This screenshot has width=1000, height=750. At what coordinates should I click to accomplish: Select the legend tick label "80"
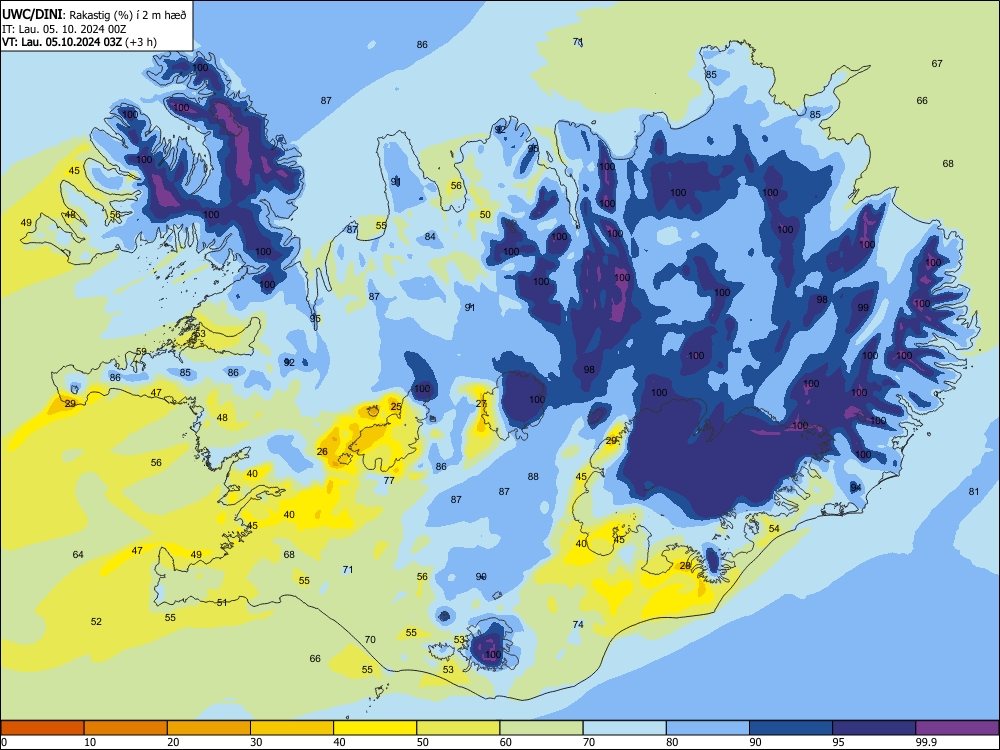pyautogui.click(x=672, y=742)
